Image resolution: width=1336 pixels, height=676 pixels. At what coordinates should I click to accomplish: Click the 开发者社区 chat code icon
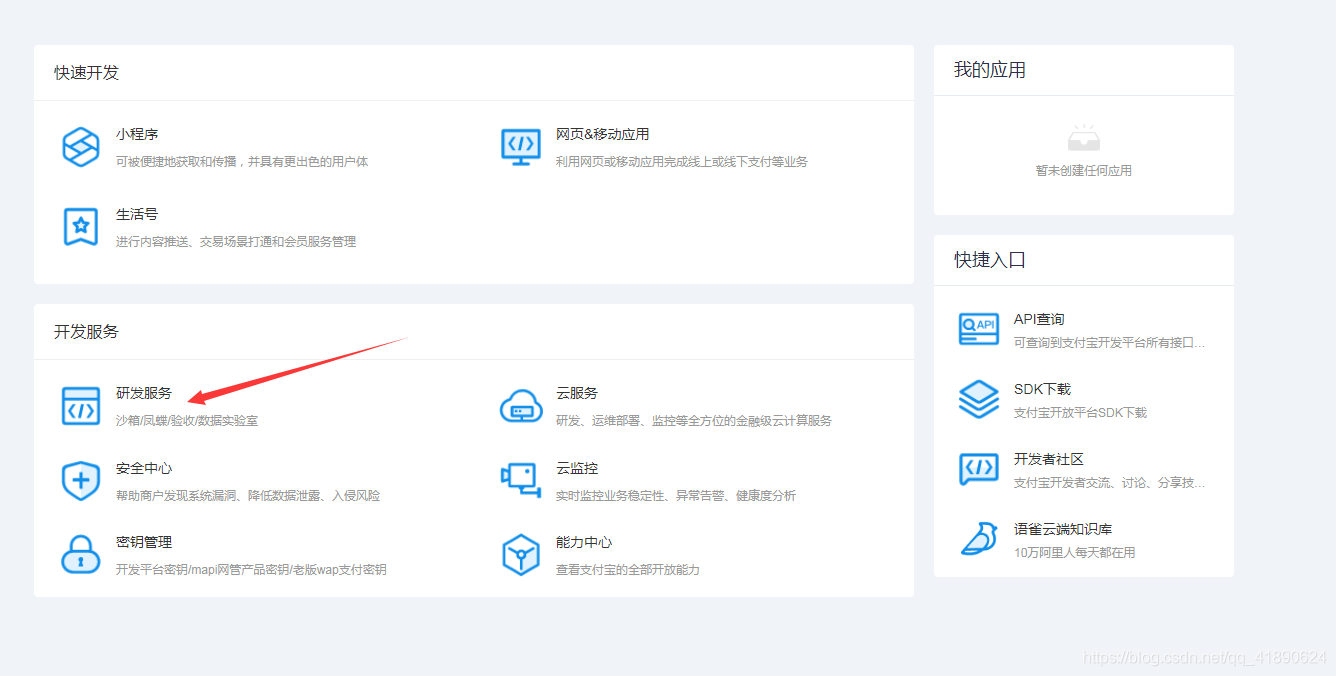(979, 469)
